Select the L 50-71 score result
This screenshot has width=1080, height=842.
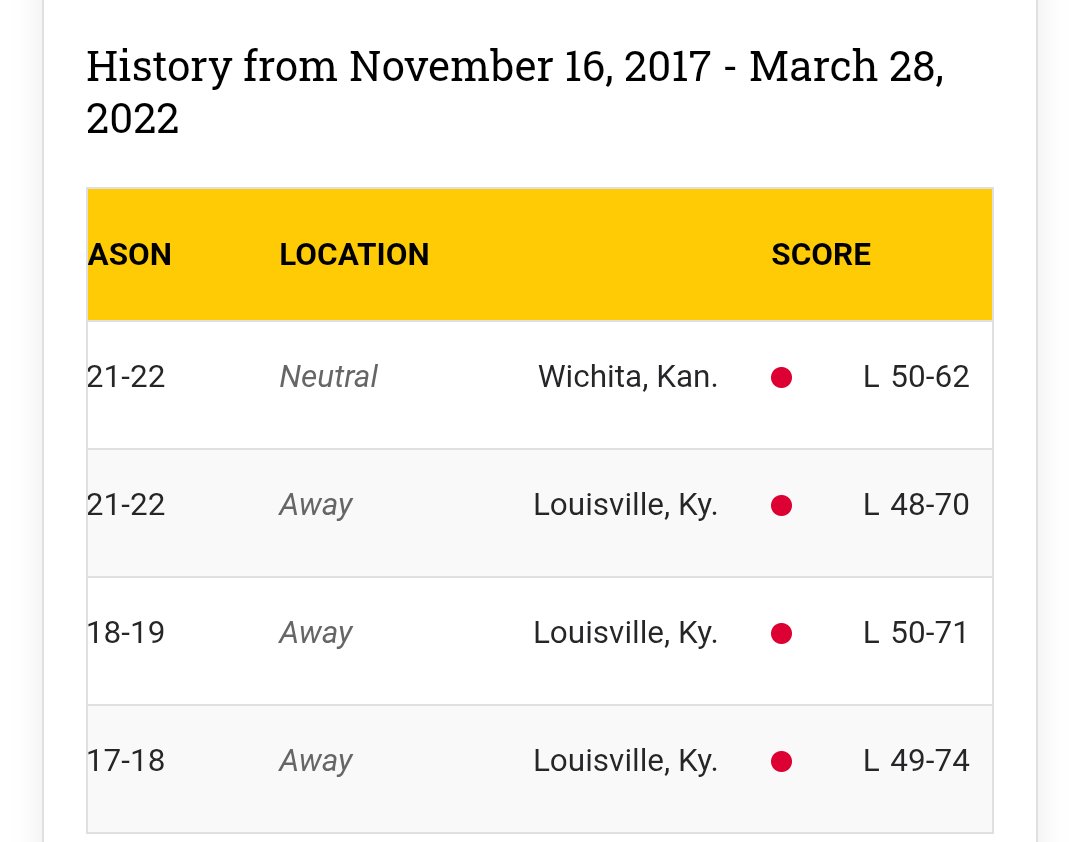coord(916,633)
